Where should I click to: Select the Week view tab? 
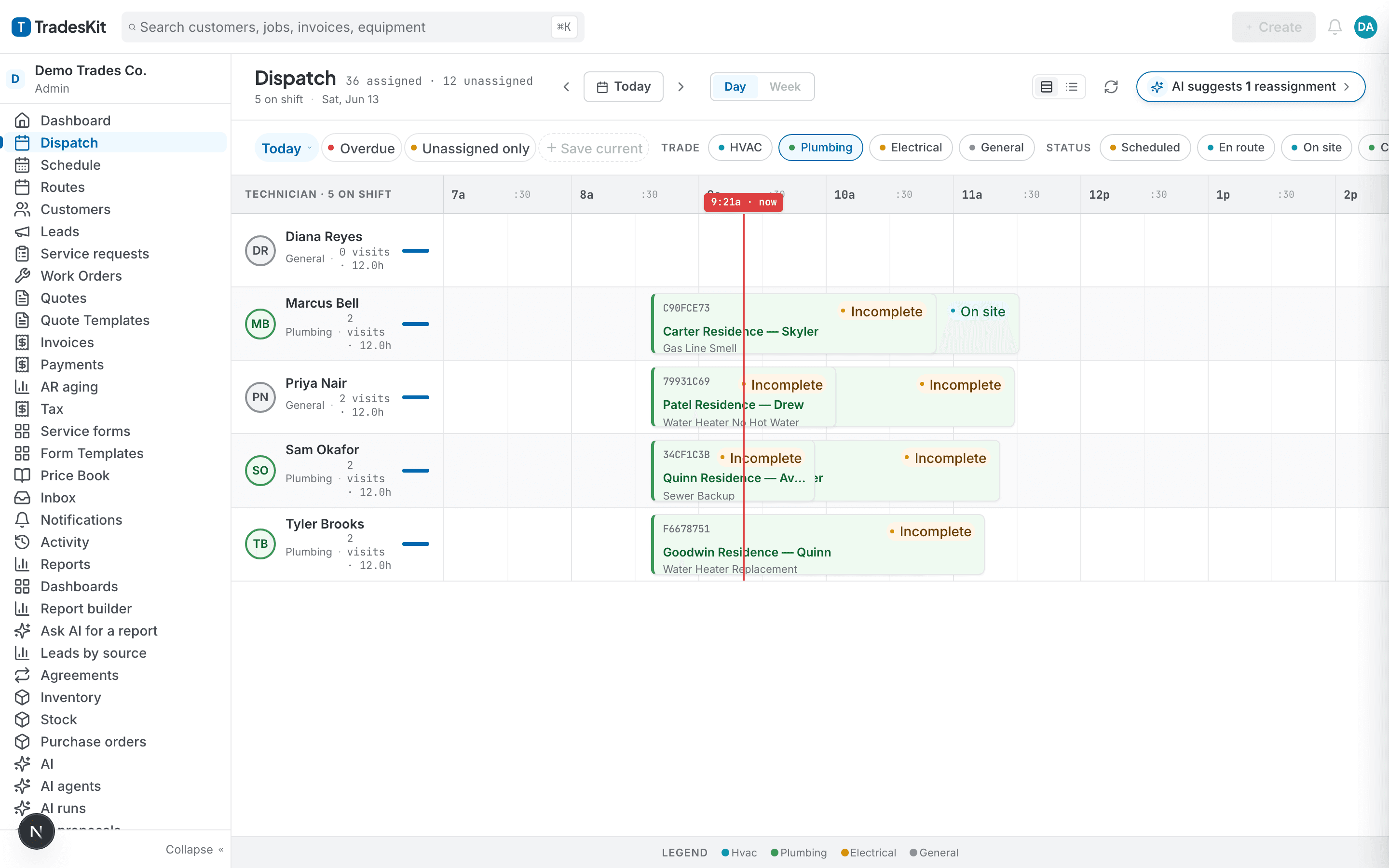[785, 87]
